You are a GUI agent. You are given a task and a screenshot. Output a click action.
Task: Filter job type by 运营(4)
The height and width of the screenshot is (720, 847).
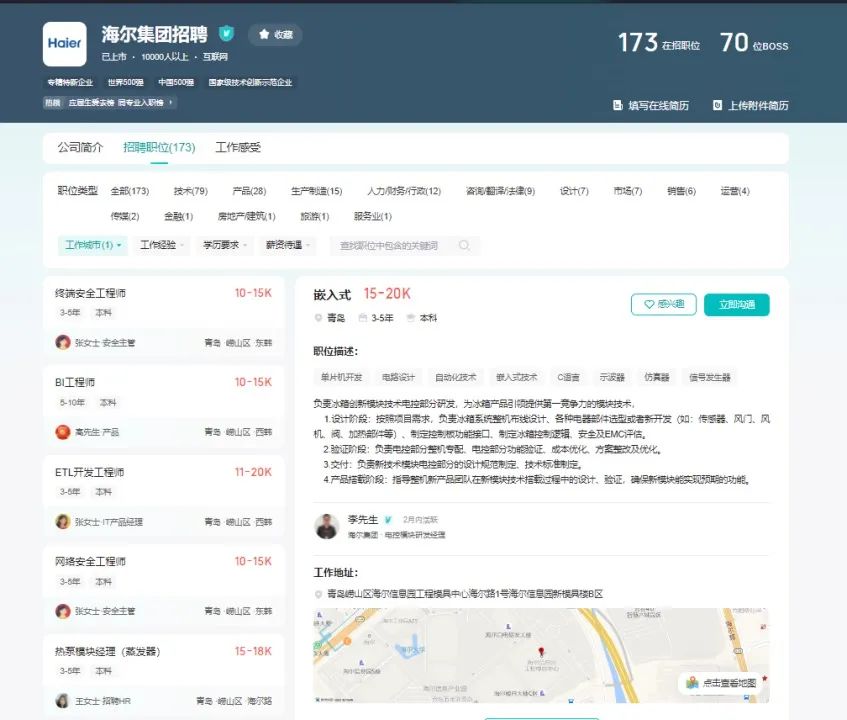735,191
